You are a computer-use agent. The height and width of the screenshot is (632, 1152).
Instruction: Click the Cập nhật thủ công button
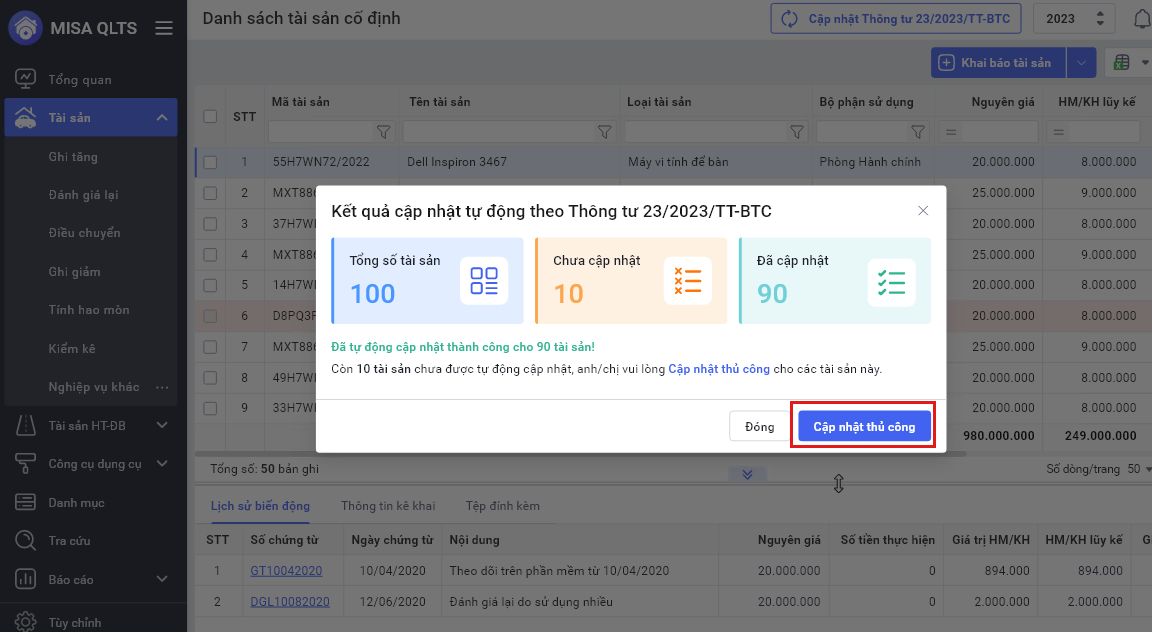pyautogui.click(x=864, y=427)
